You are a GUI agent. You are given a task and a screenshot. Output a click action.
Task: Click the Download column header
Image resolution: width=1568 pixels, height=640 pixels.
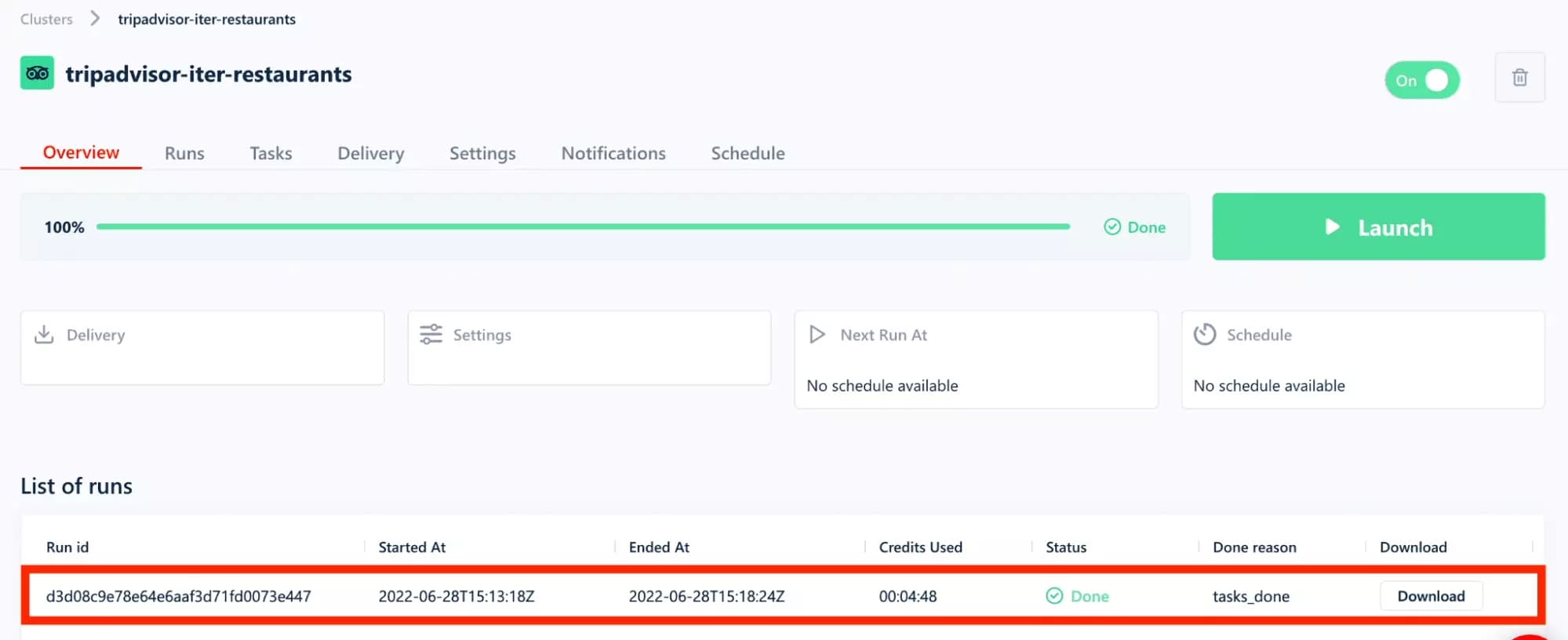pos(1413,547)
